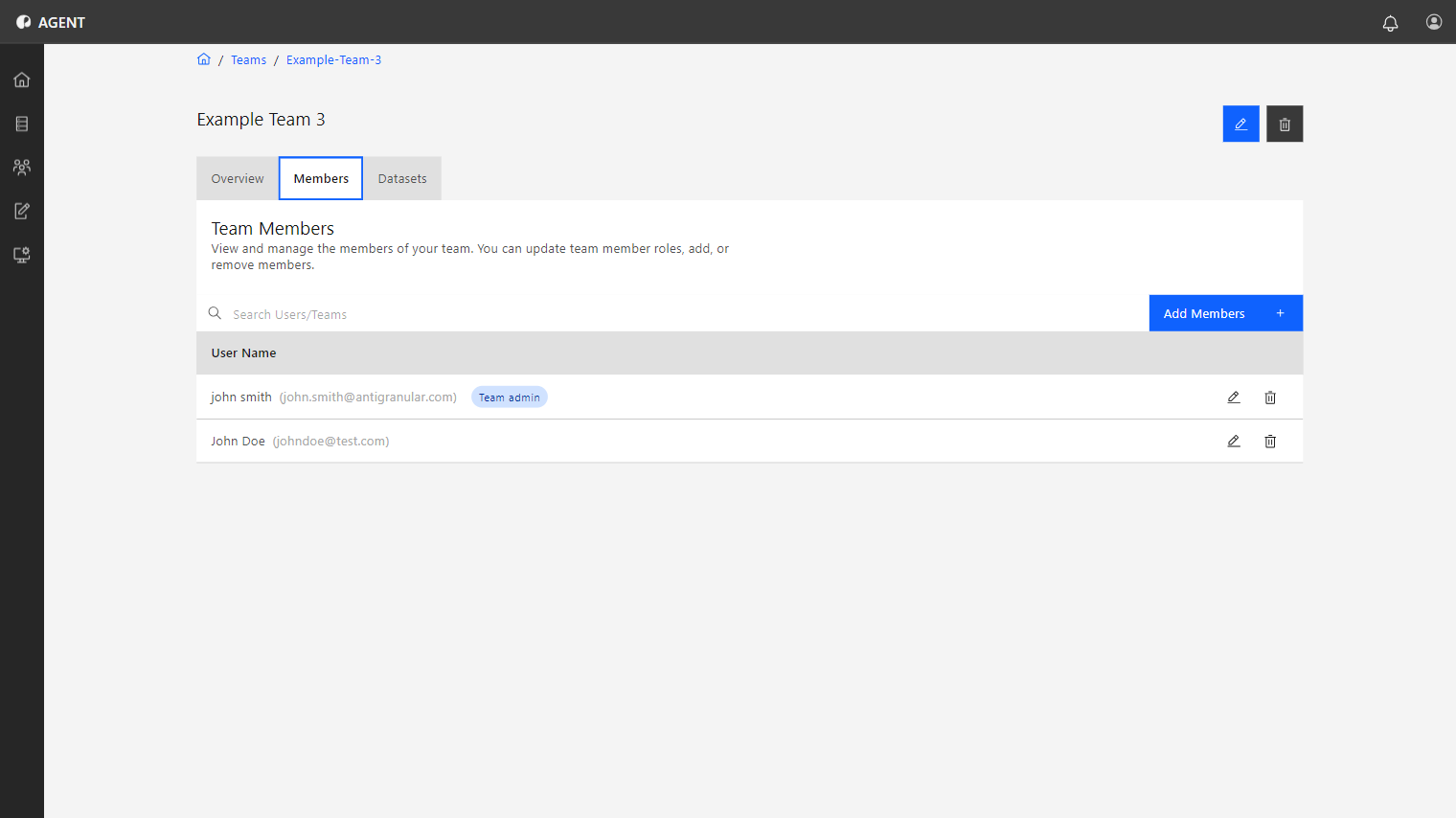Open notifications bell
This screenshot has height=818, width=1456.
coord(1390,23)
